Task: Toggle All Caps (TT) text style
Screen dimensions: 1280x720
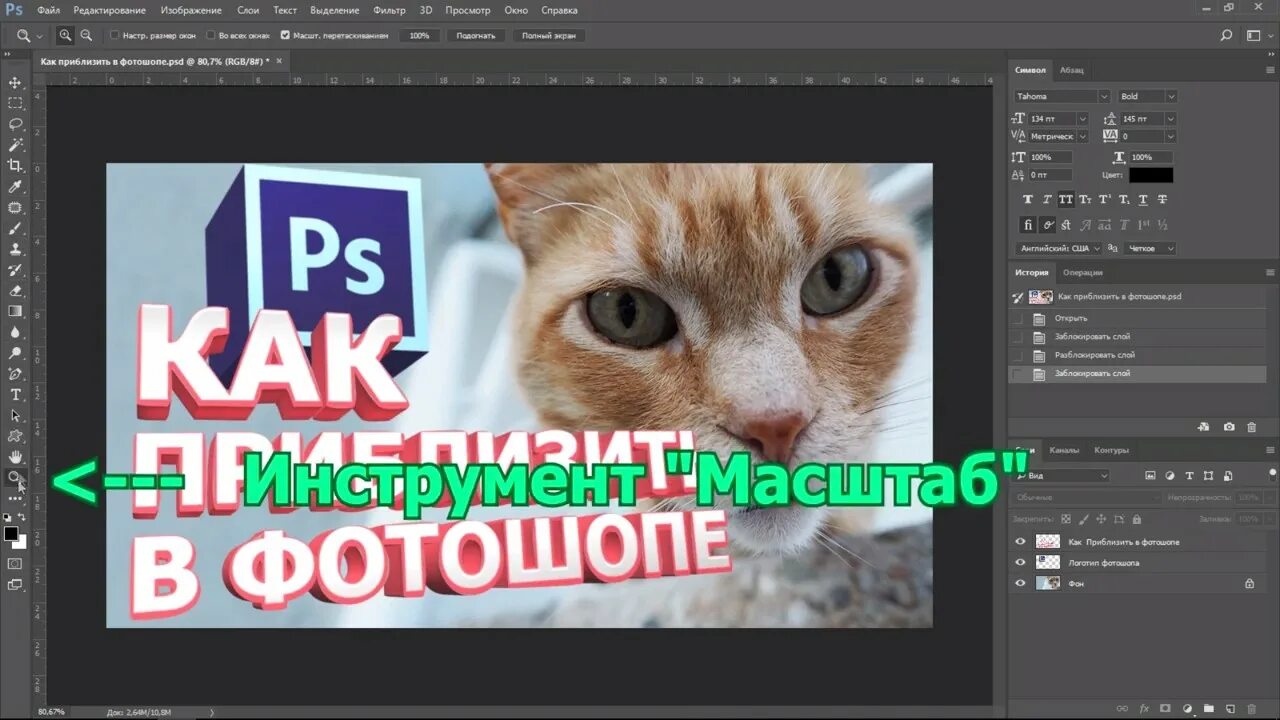Action: [x=1066, y=200]
